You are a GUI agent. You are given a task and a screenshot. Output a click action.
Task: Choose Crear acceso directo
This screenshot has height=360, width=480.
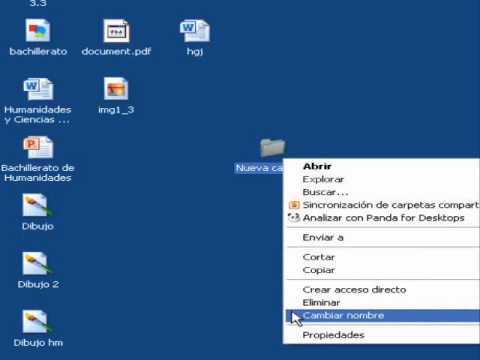[382, 290]
